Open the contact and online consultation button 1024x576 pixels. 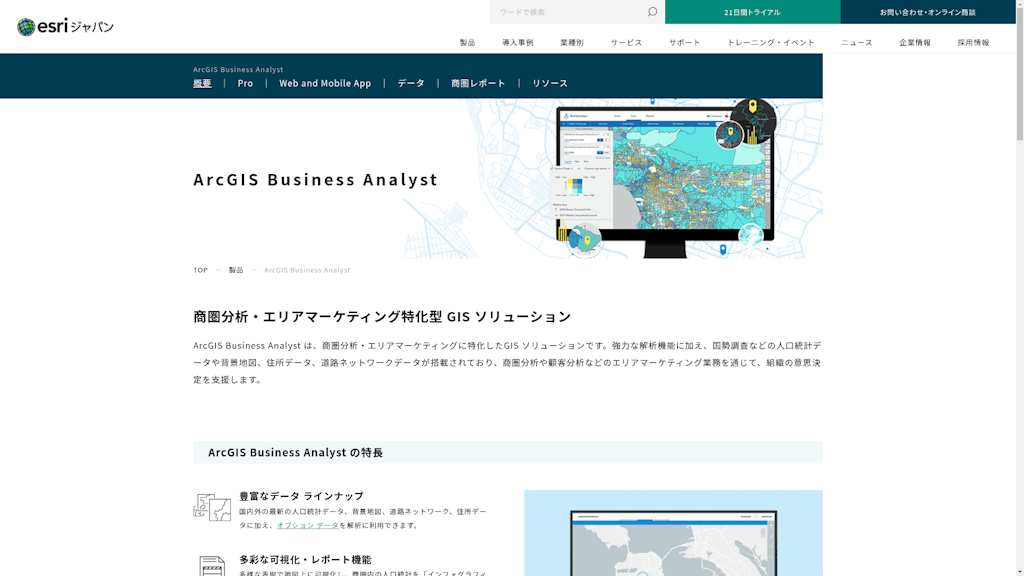tap(927, 12)
